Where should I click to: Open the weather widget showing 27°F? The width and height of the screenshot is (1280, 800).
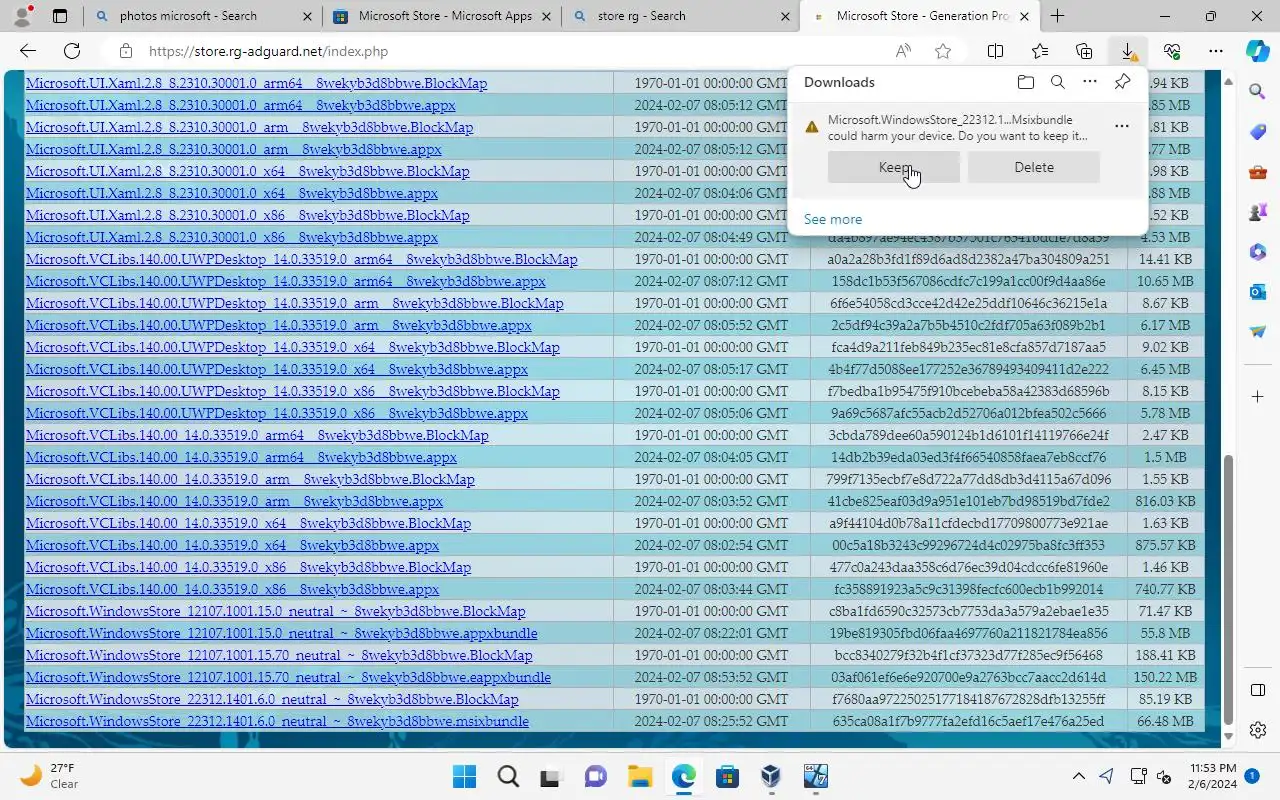point(50,776)
